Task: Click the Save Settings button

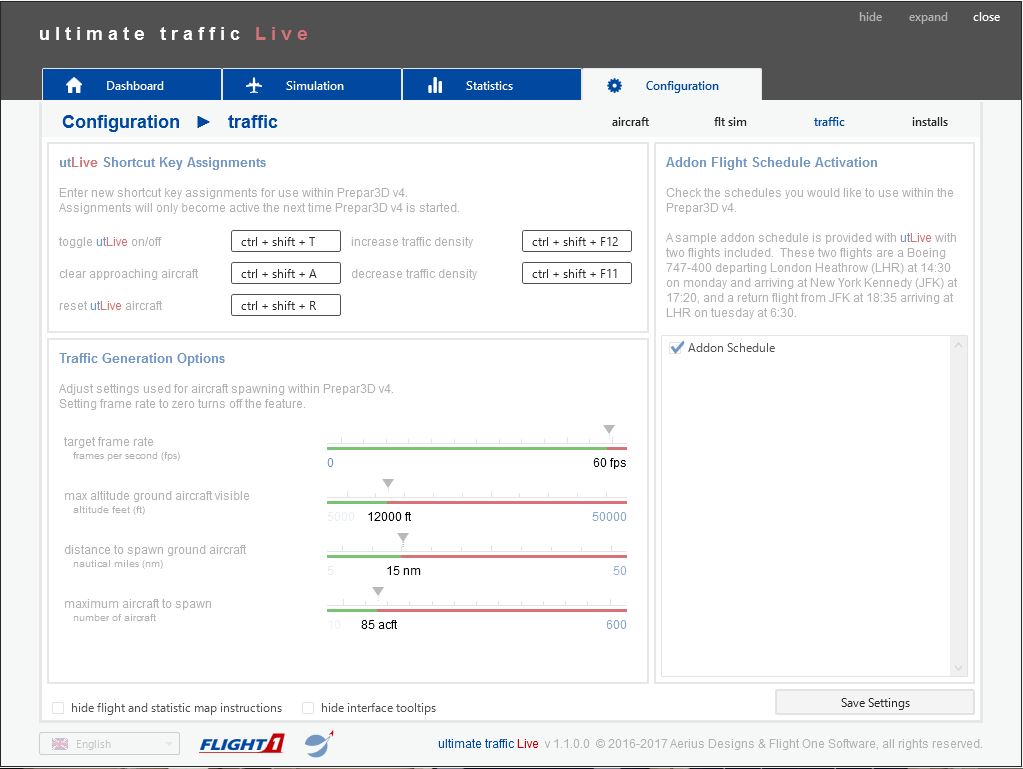Action: [x=874, y=703]
